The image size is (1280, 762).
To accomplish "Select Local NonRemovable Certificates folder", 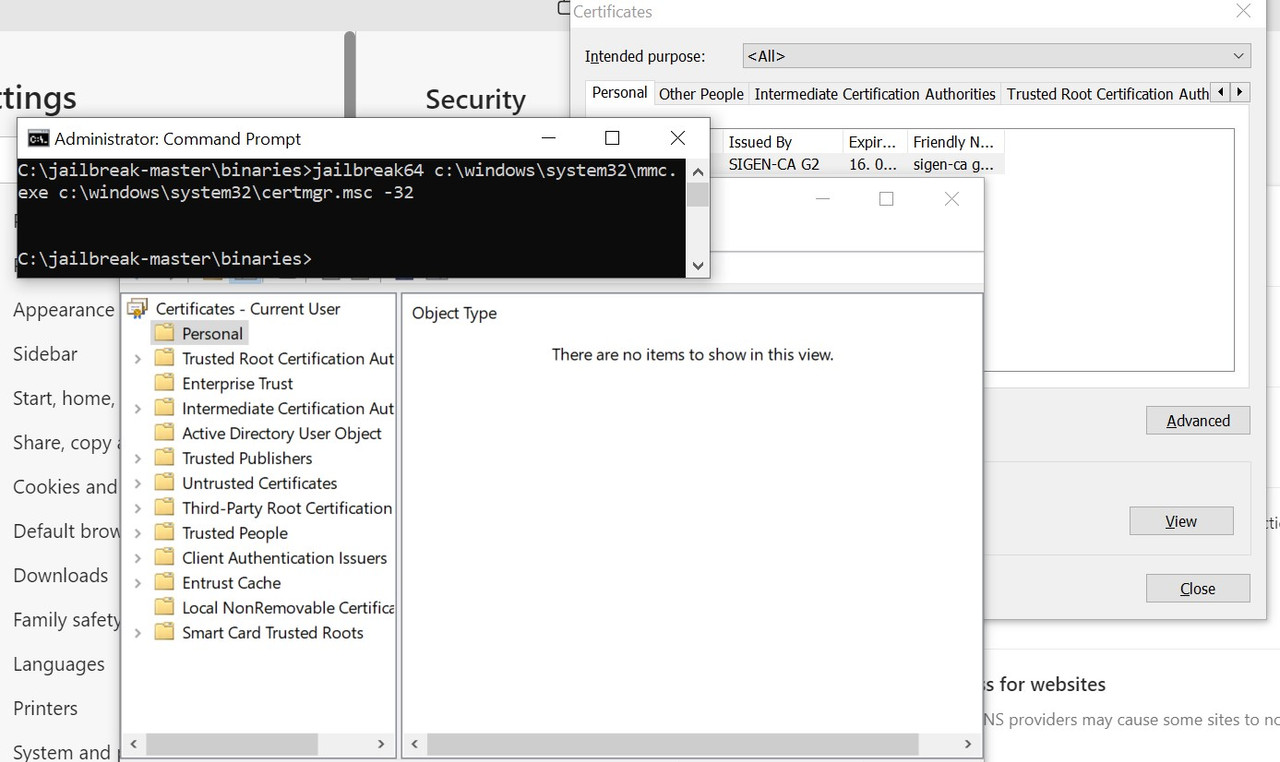I will 288,609.
